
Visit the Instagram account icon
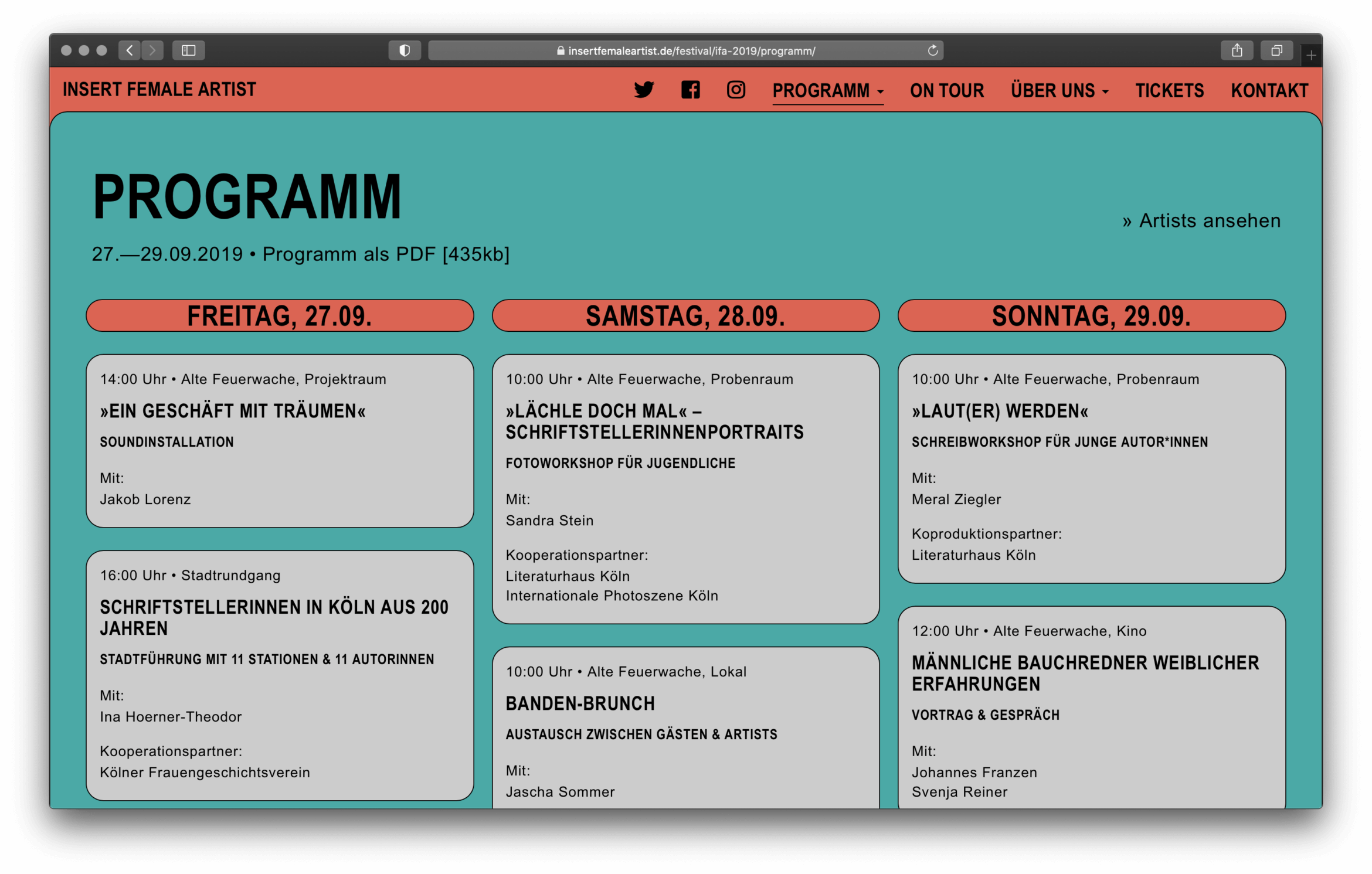coord(736,90)
